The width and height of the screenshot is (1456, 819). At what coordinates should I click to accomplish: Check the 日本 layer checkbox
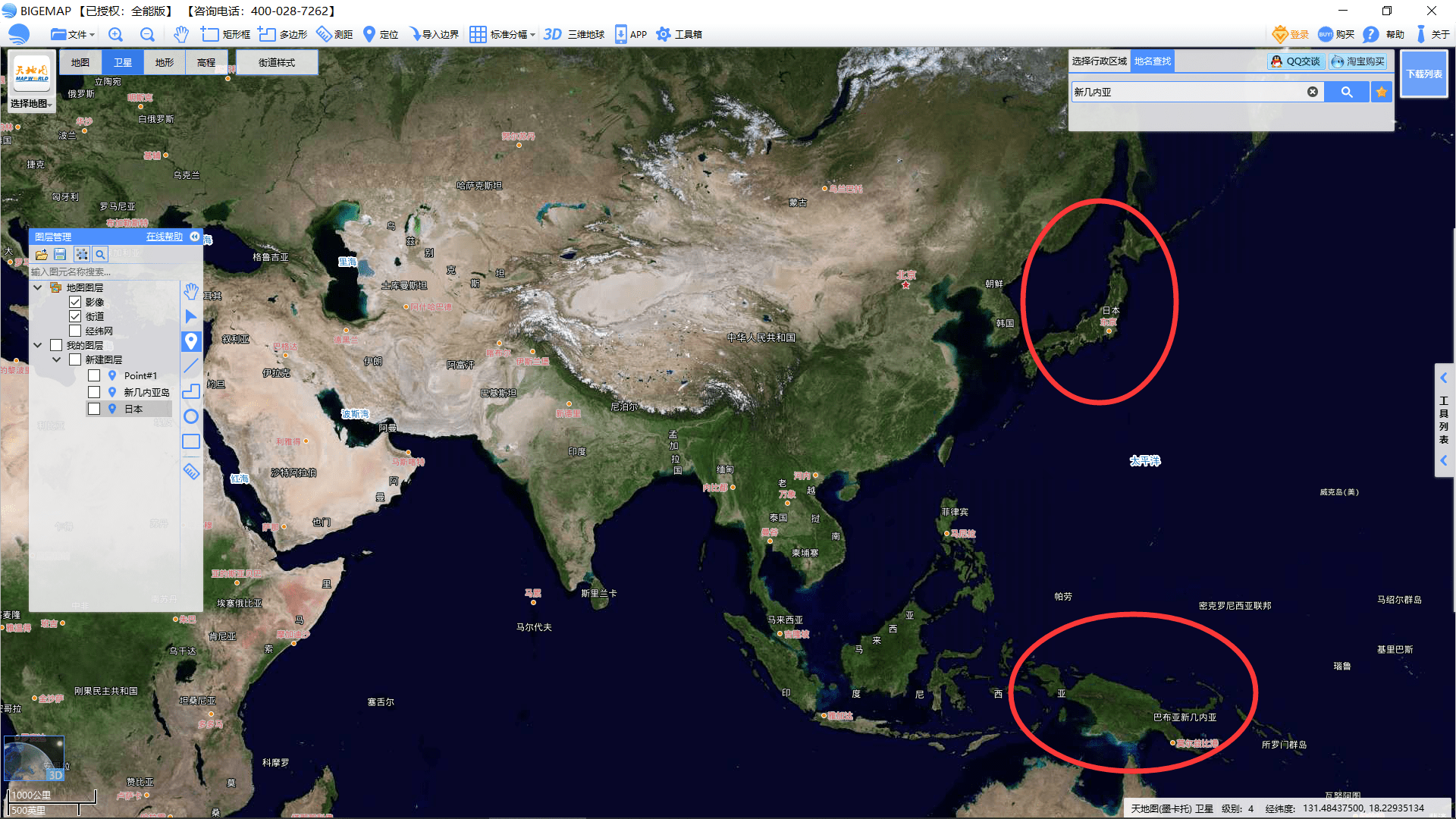[94, 409]
